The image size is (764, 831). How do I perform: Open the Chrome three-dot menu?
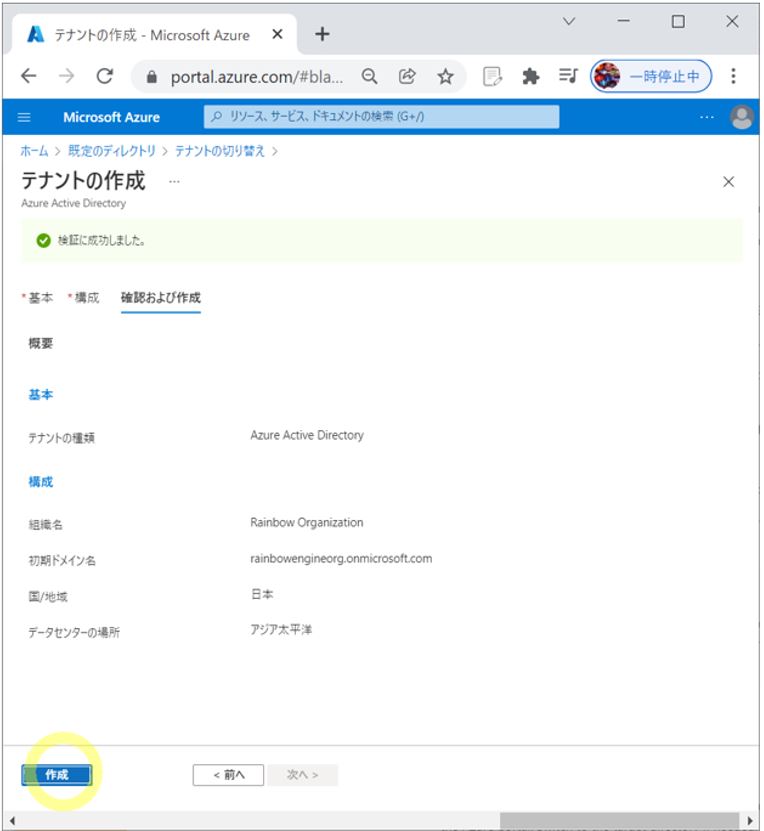733,76
